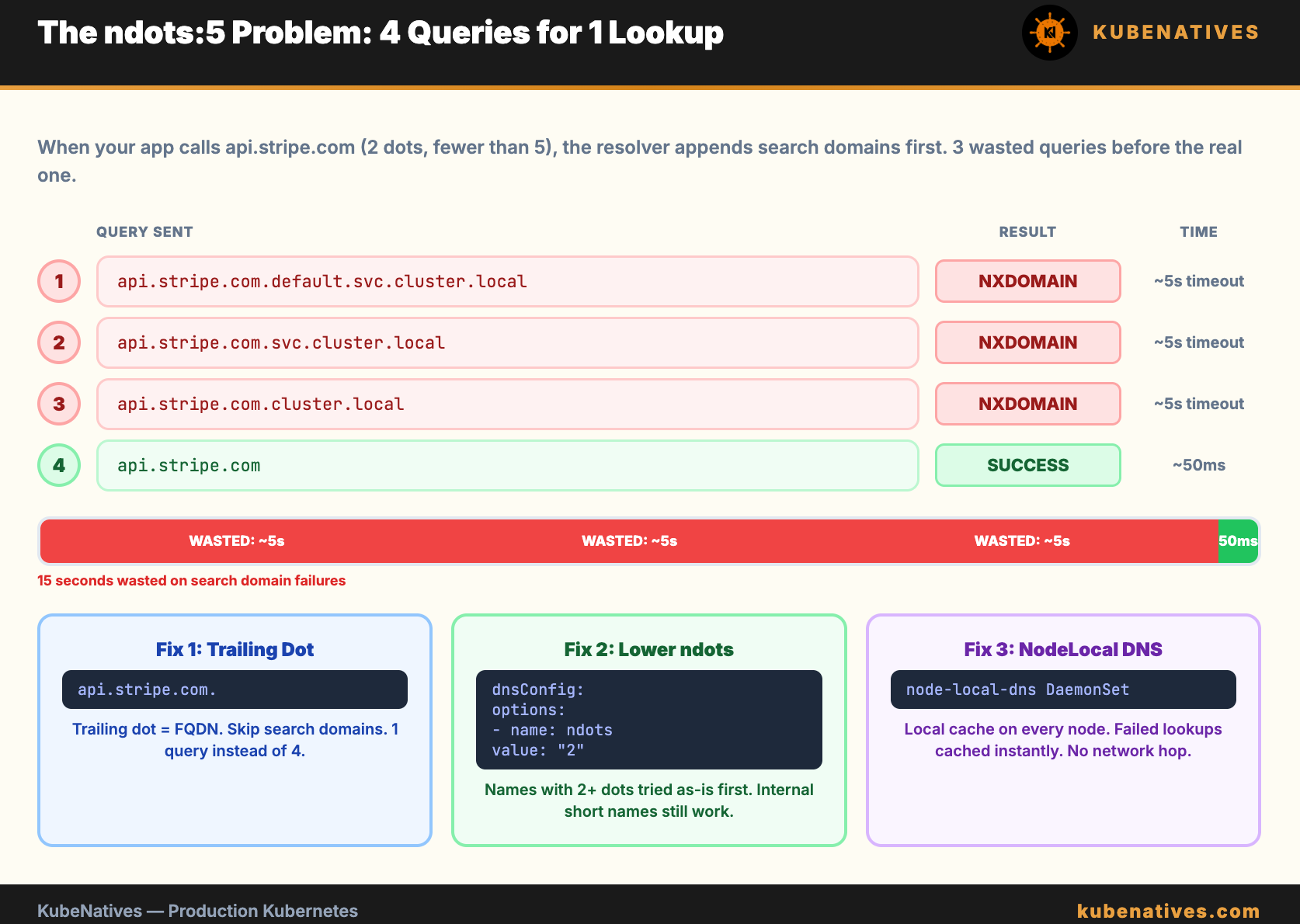Click the SUCCESS result badge
1300x924 pixels.
click(x=1027, y=465)
